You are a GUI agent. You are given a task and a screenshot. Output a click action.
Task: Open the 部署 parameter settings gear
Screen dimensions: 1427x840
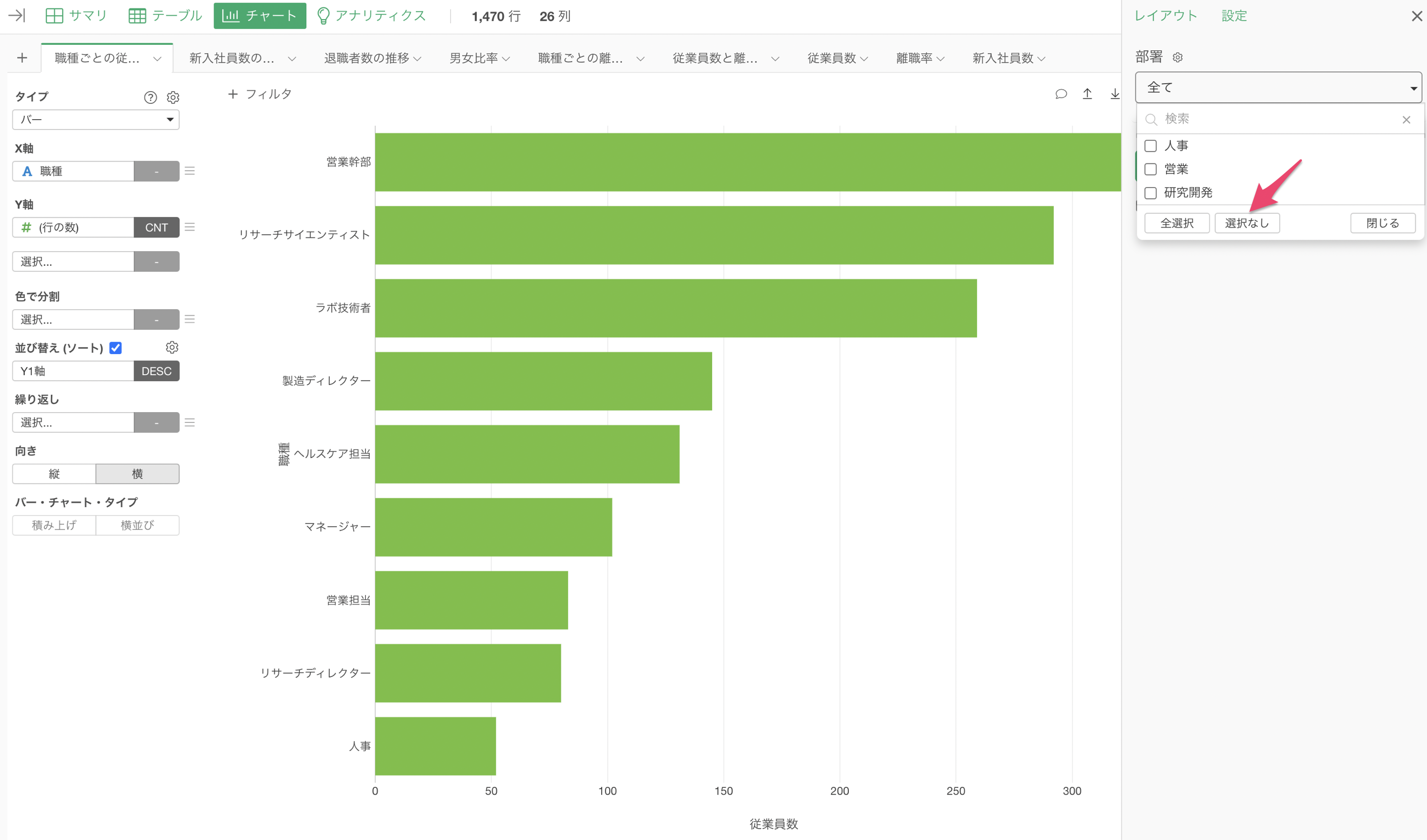(1177, 57)
